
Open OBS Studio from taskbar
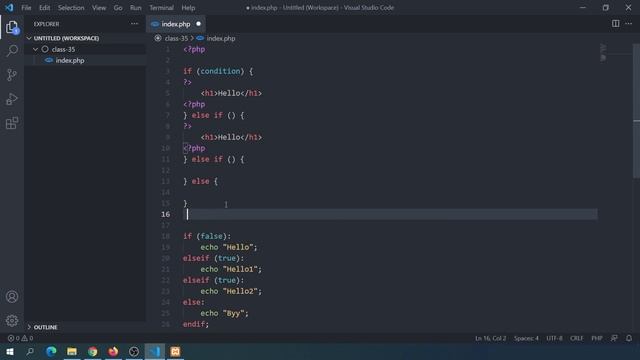click(134, 351)
